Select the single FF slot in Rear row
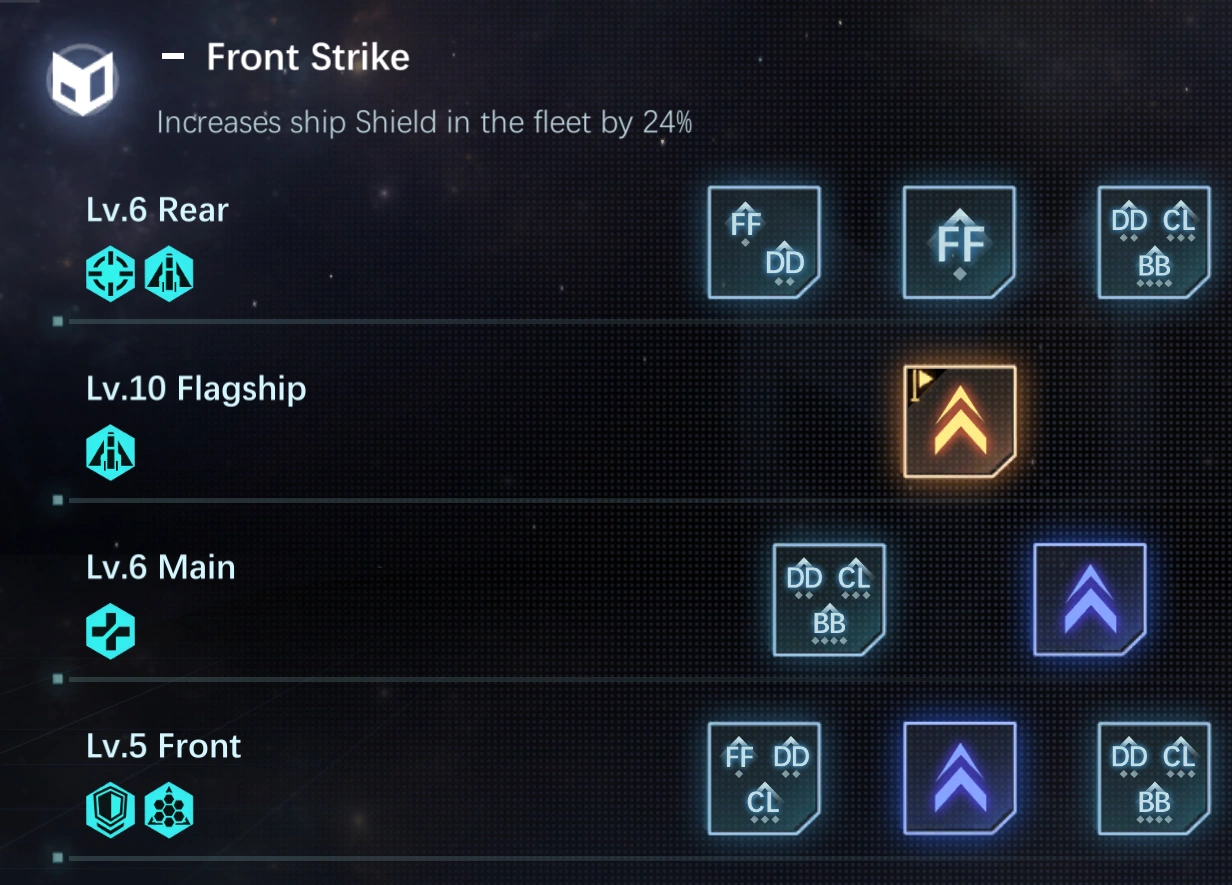This screenshot has width=1232, height=885. pos(959,243)
